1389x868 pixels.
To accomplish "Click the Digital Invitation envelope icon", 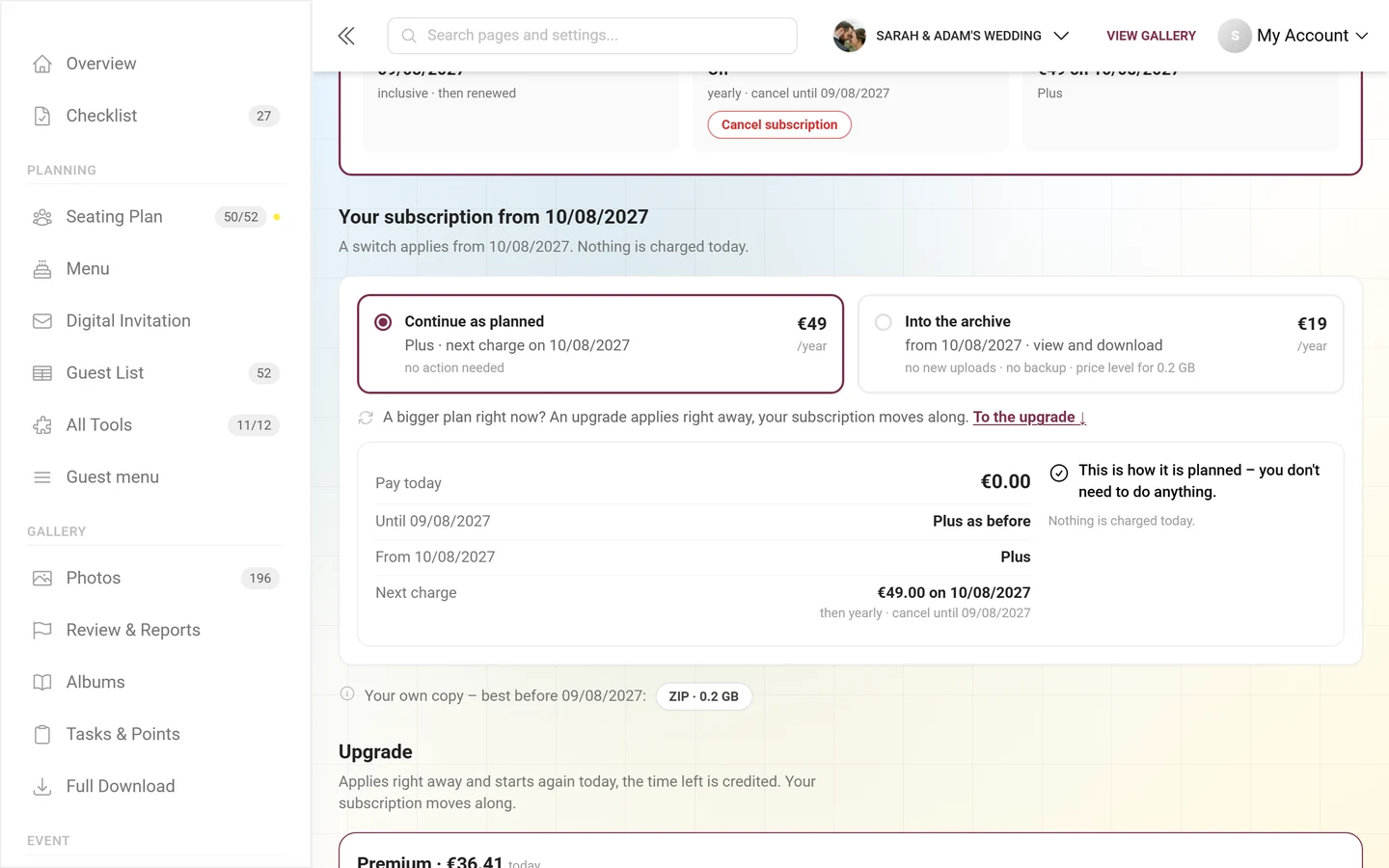I will coord(42,321).
